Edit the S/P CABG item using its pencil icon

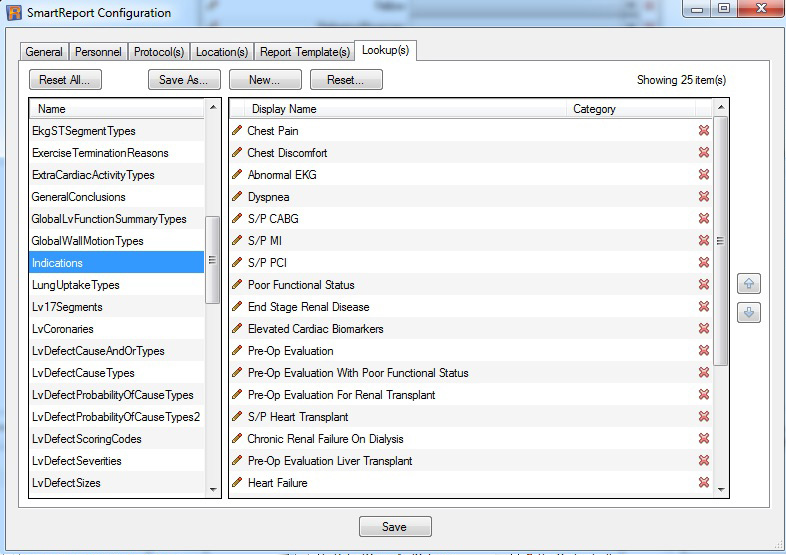tap(237, 218)
